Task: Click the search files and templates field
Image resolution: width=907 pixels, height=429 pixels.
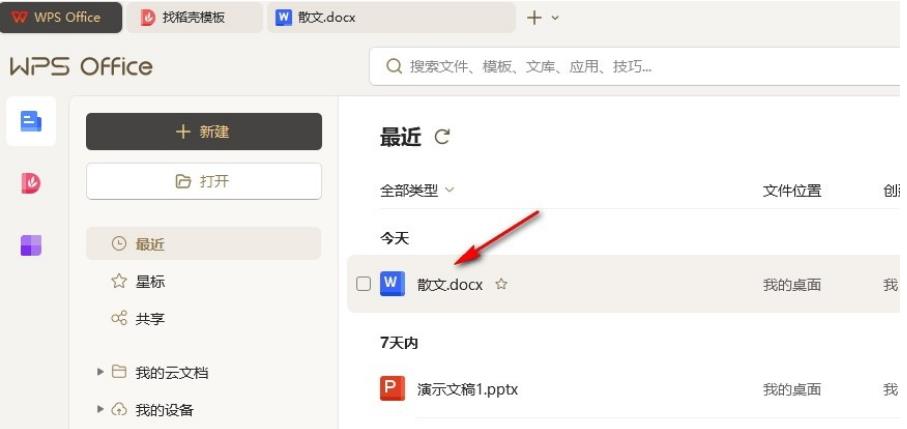Action: tap(636, 66)
